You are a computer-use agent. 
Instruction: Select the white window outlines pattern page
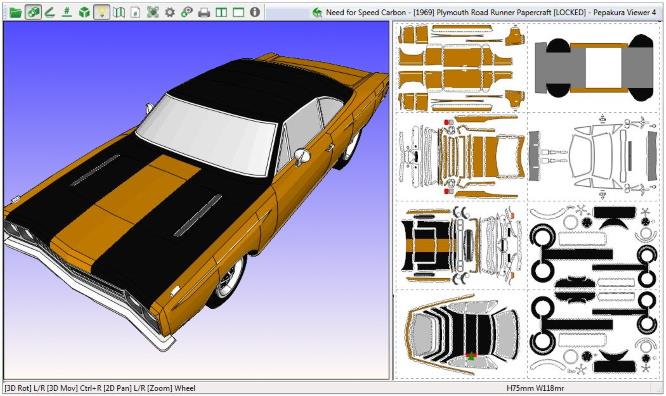click(594, 157)
